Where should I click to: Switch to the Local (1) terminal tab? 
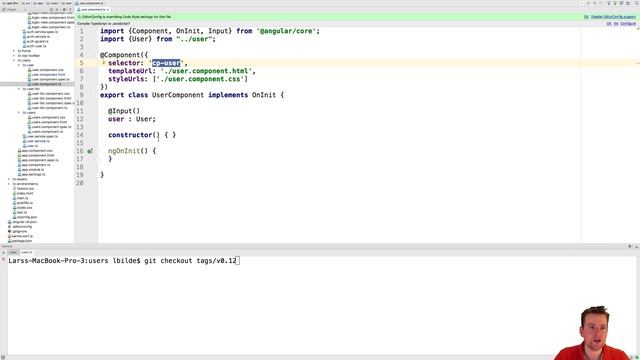[27, 253]
